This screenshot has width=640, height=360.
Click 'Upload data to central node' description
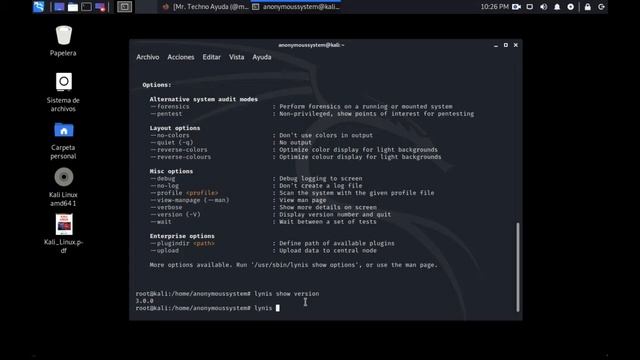coord(328,251)
